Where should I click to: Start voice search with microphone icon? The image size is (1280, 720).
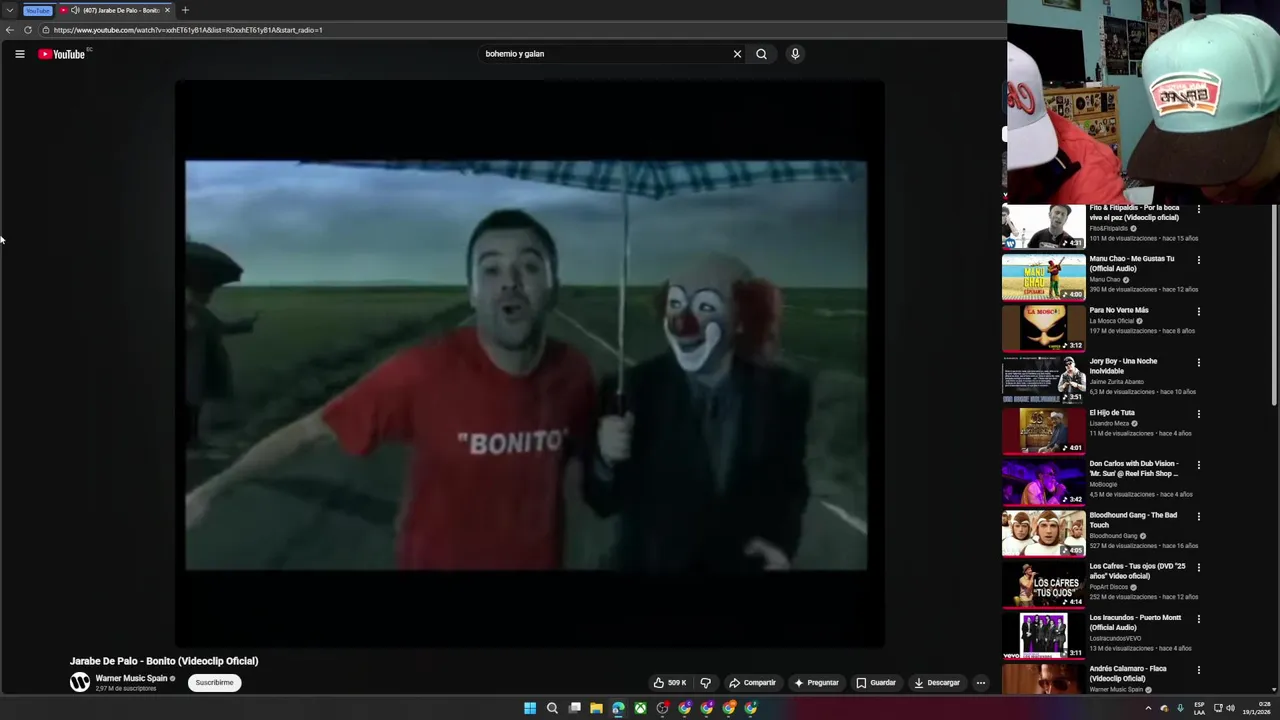tap(795, 54)
